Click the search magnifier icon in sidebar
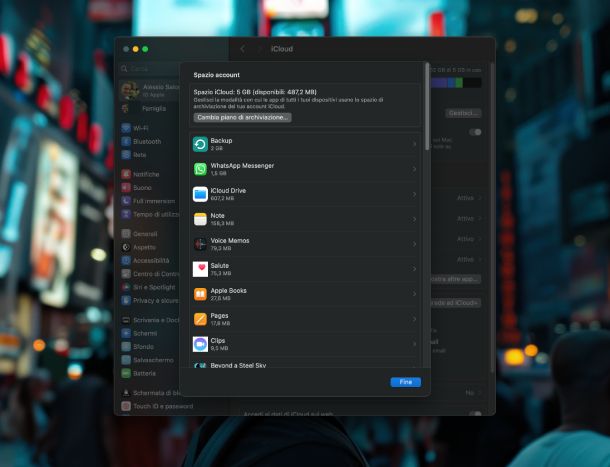Screen dimensions: 610x467 pyautogui.click(x=124, y=69)
